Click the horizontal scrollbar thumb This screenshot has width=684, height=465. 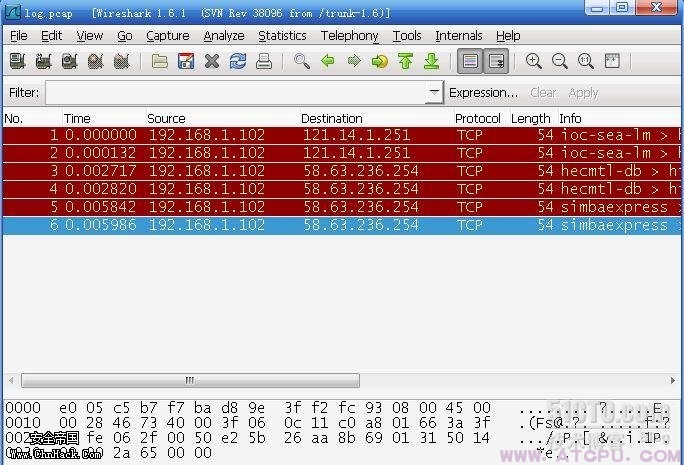[191, 380]
